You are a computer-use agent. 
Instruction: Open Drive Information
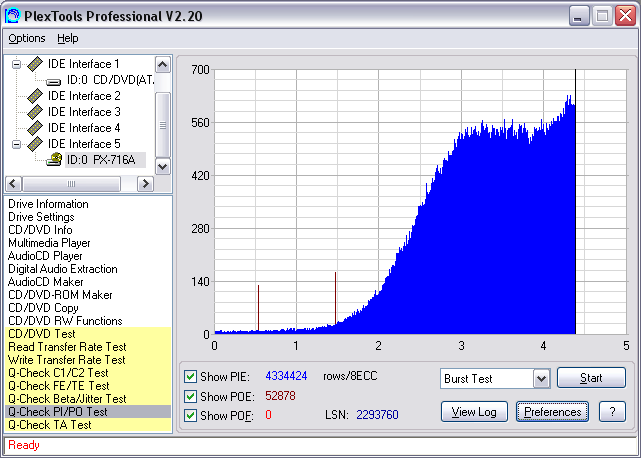(x=48, y=204)
